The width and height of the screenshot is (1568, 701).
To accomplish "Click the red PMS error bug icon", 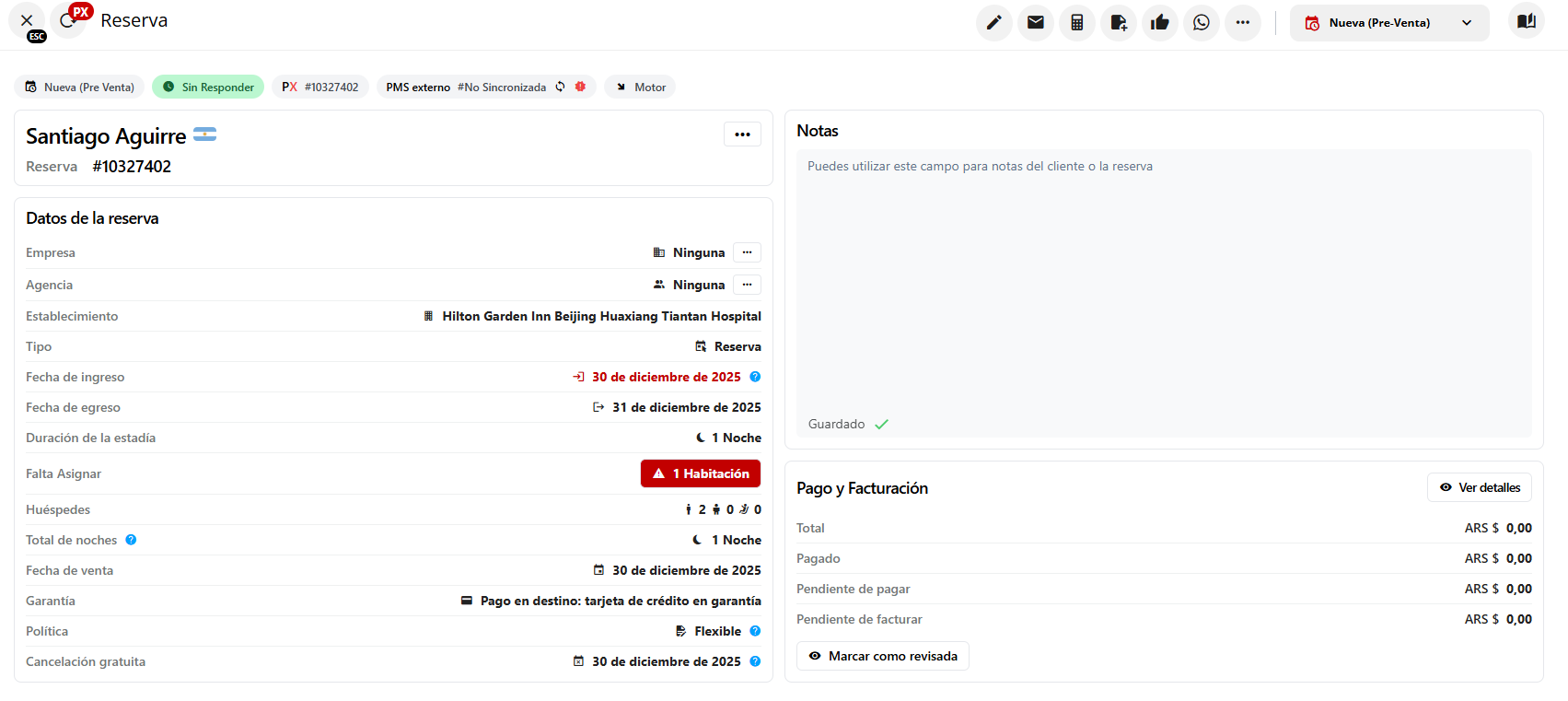I will pos(580,87).
